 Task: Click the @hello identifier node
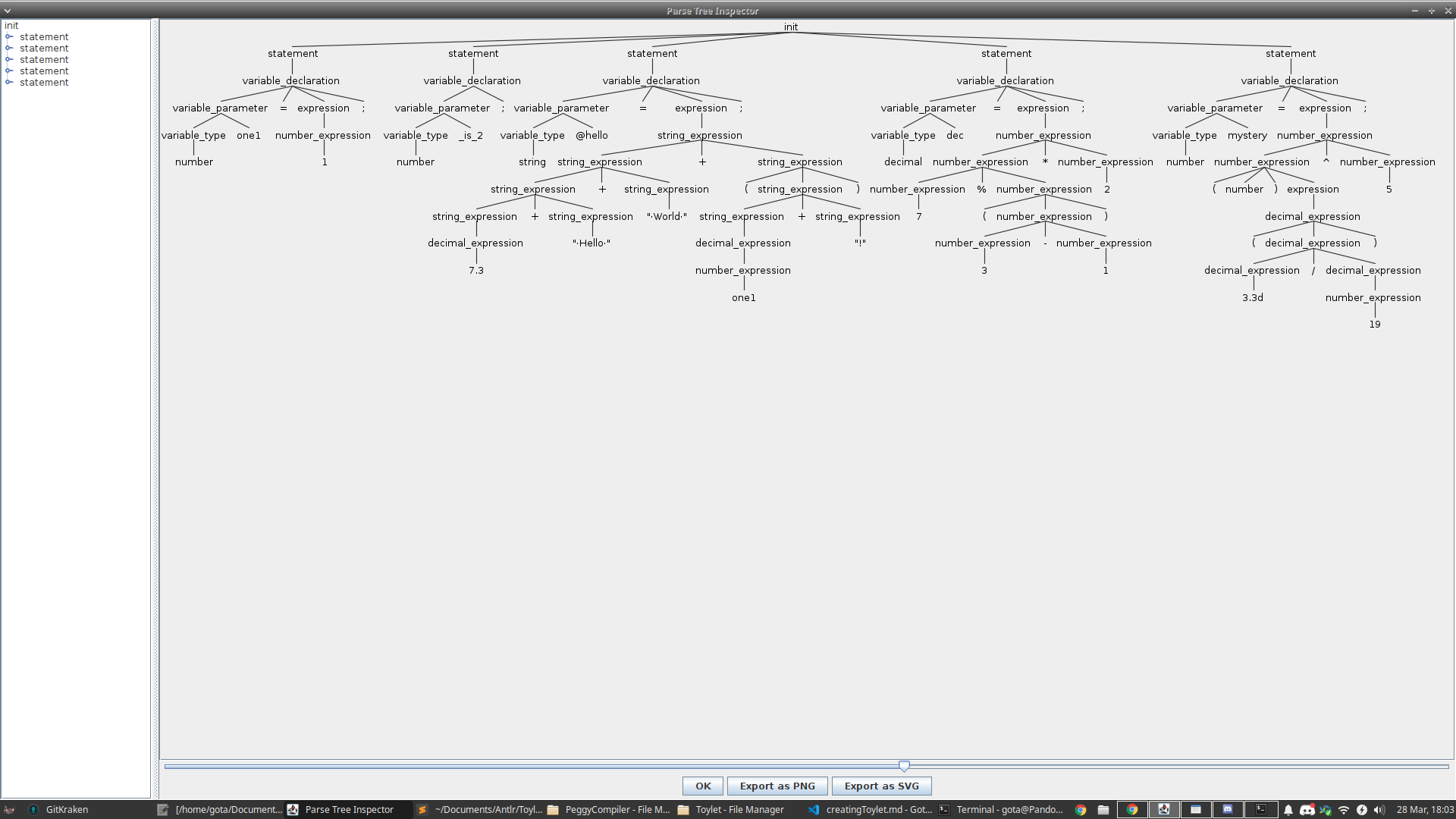pos(591,135)
